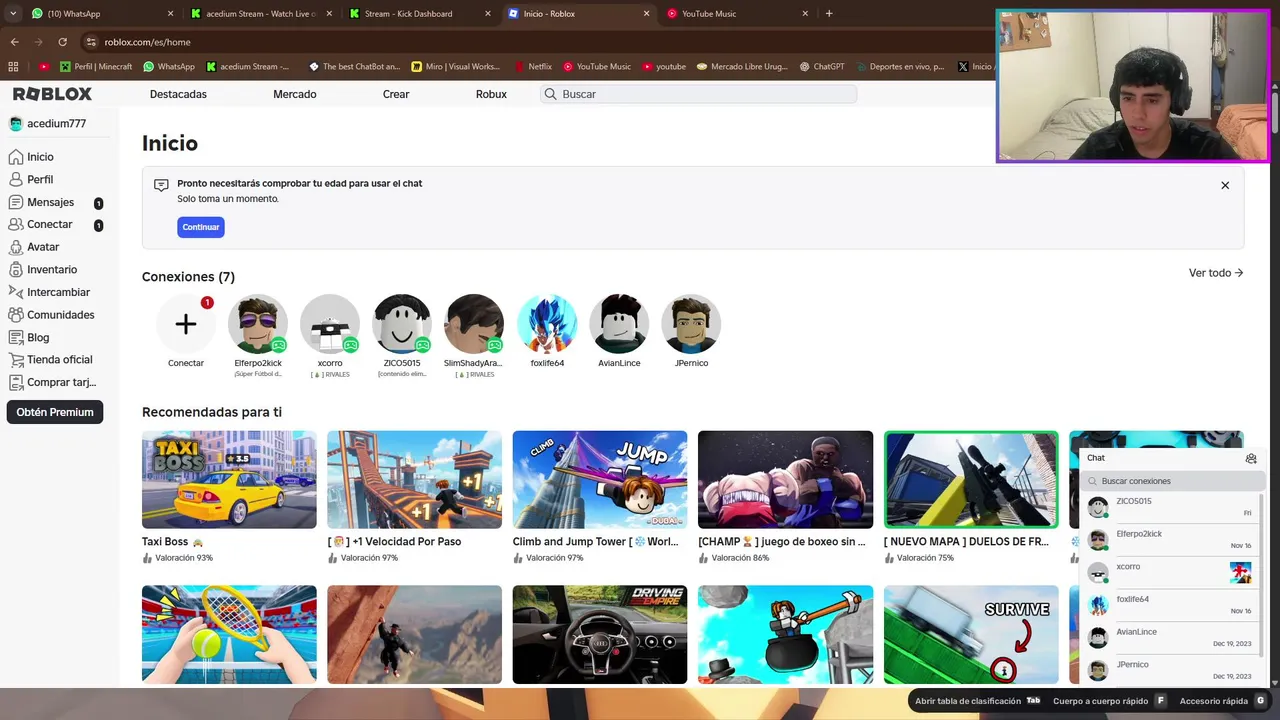Open the Netflix bookmark

tap(533, 66)
